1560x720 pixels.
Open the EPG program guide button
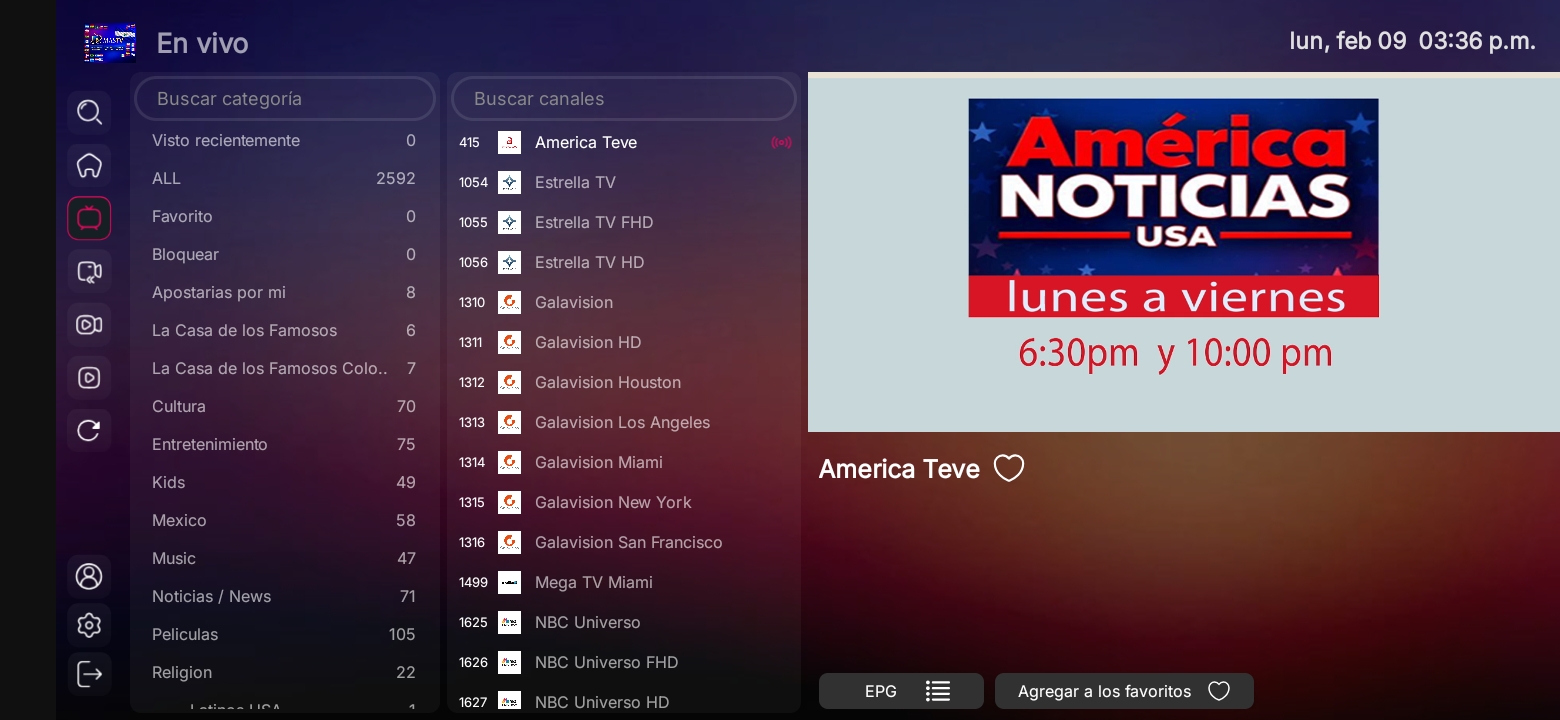900,691
